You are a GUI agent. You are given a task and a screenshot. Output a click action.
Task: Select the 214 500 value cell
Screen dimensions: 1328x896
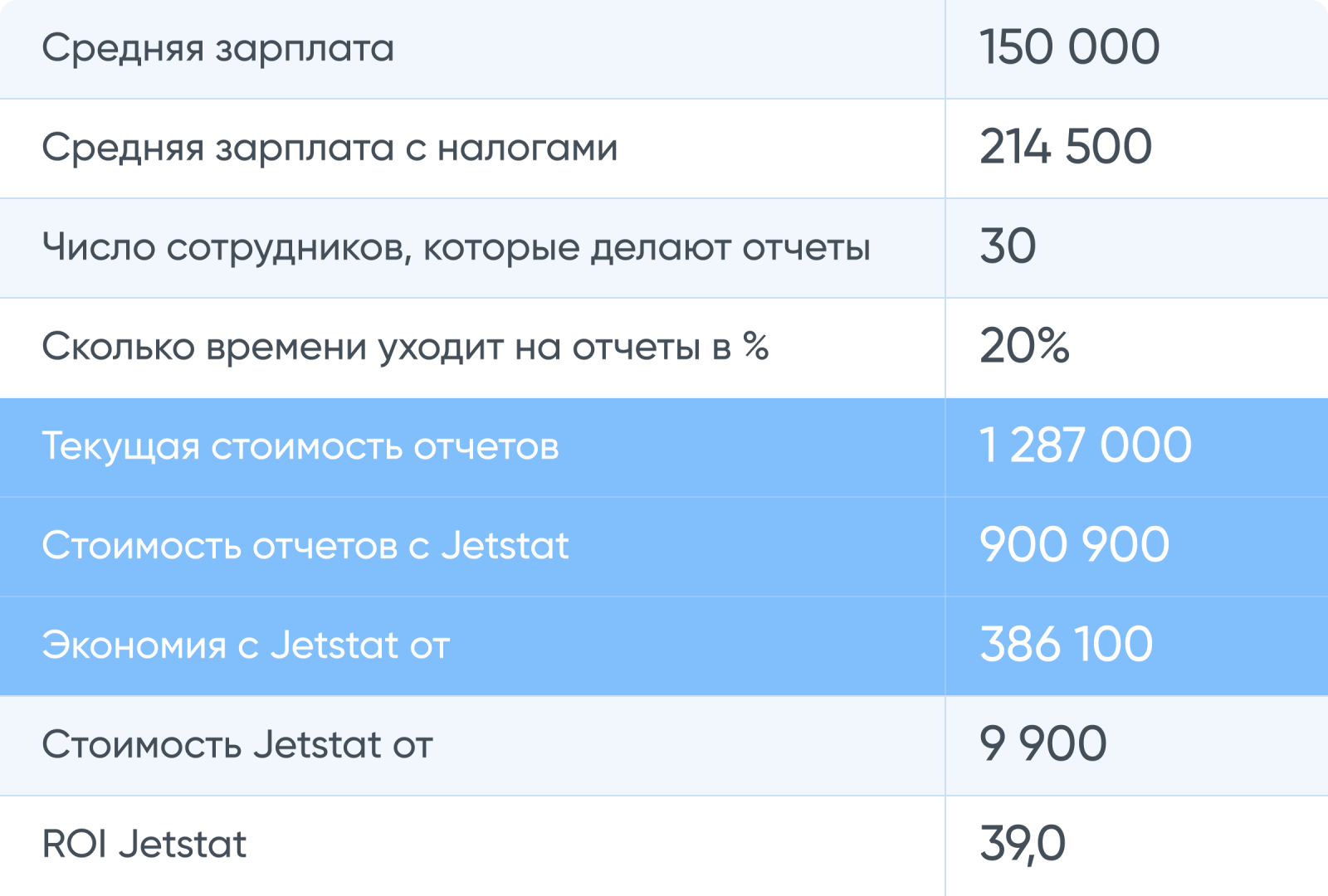[1066, 147]
